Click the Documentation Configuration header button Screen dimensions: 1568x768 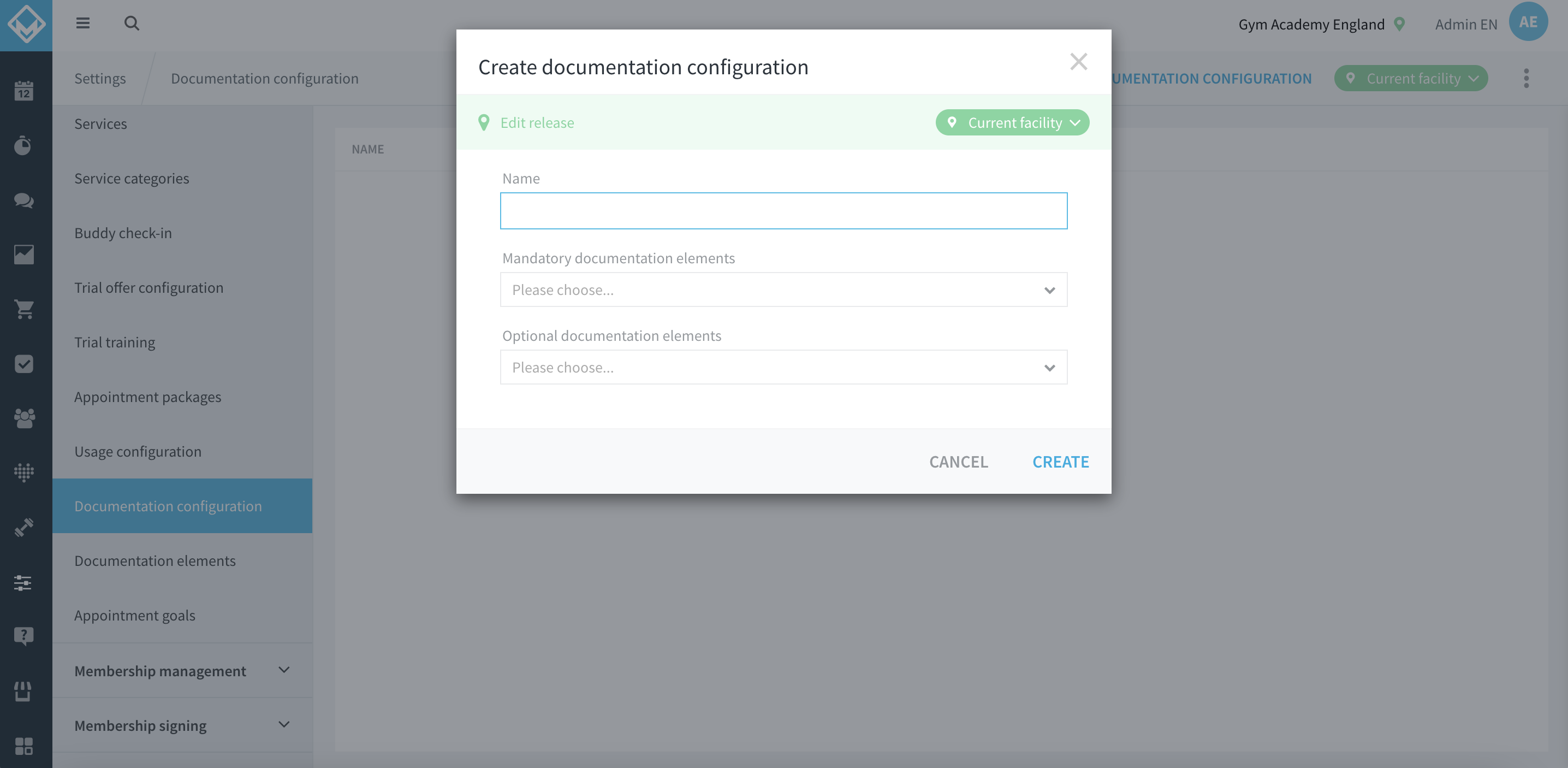1211,78
